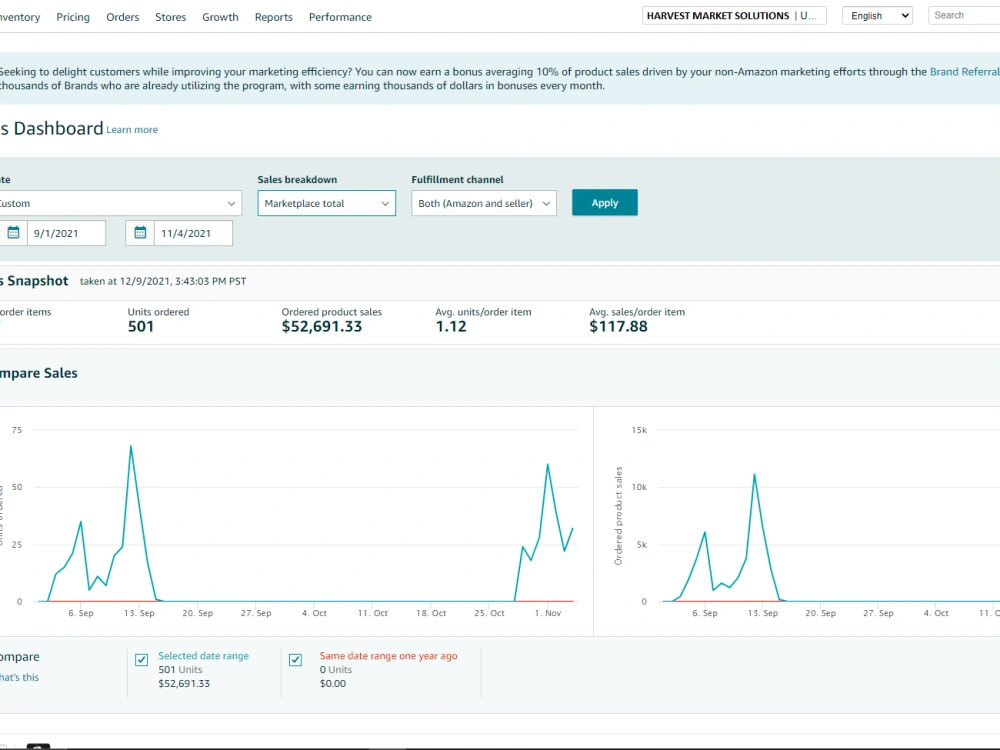Open the Reports menu
Screen dimensions: 1000x750
click(x=274, y=17)
